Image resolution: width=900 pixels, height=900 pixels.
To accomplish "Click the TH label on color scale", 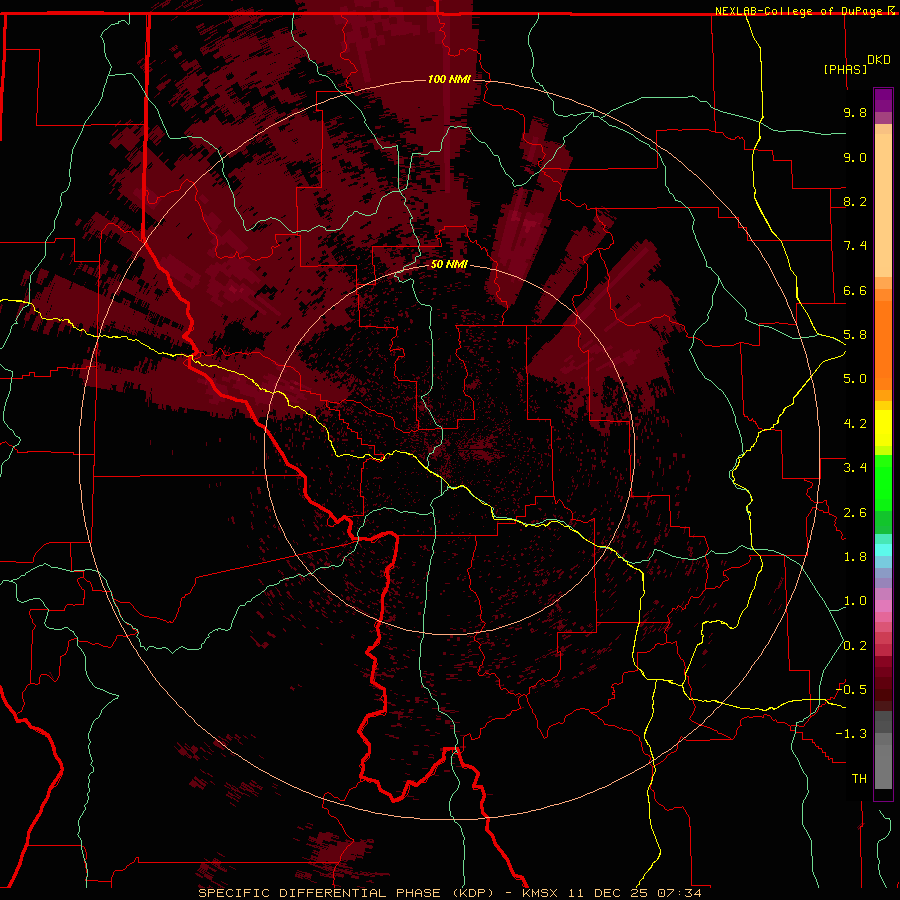I will 859,779.
